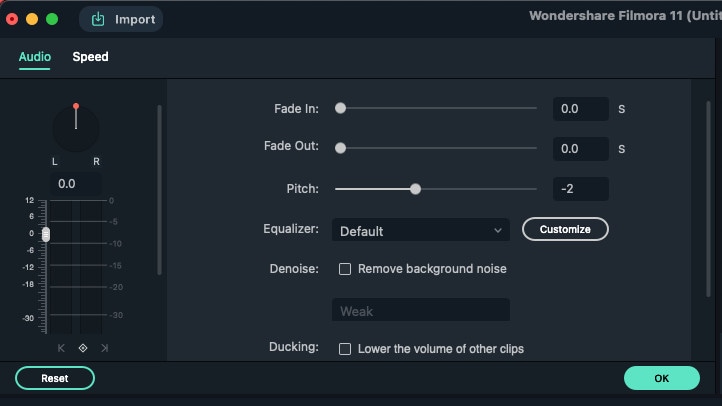Enable Remove background noise checkbox

345,269
